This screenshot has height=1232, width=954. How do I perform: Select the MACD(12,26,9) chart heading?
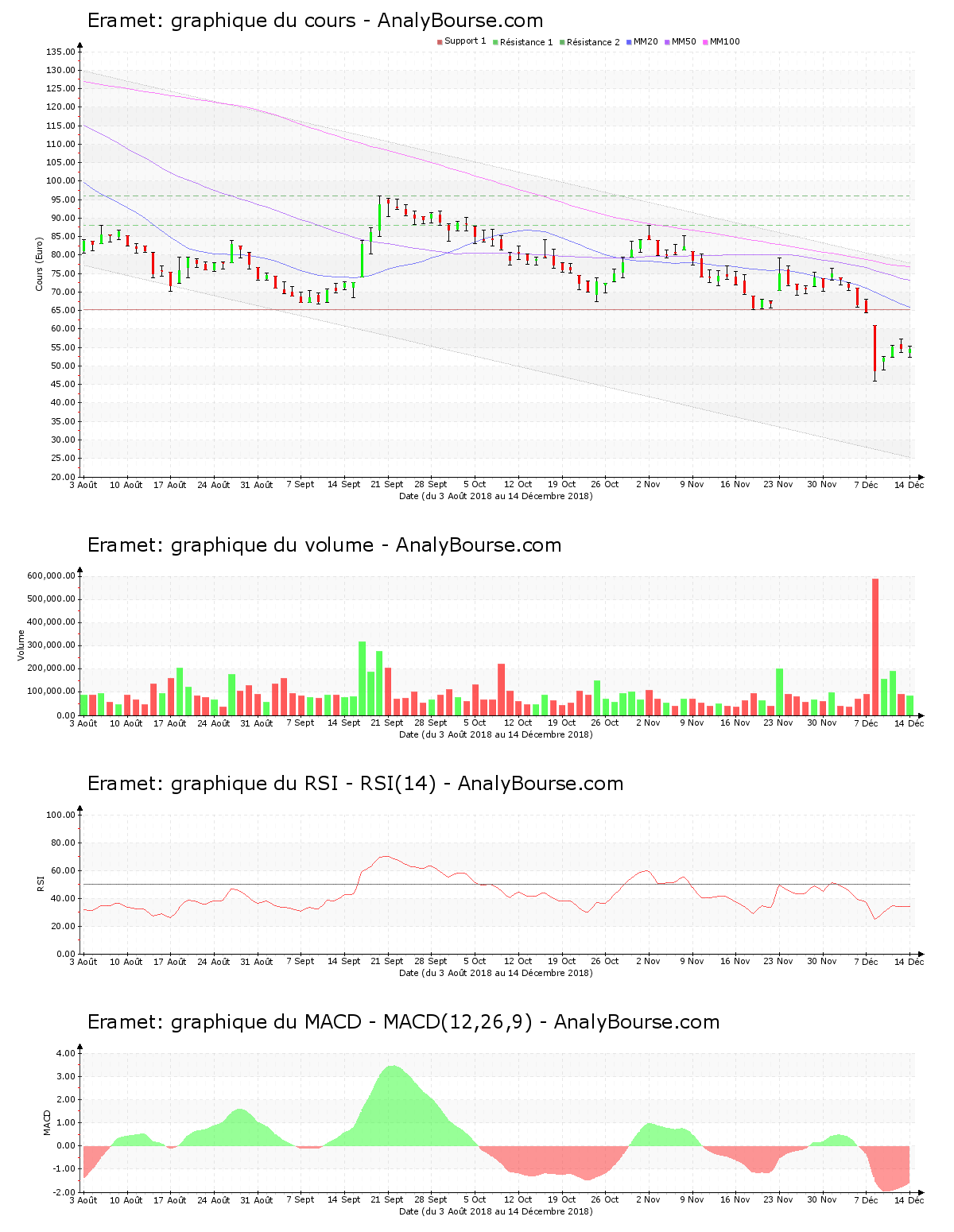tap(403, 1022)
